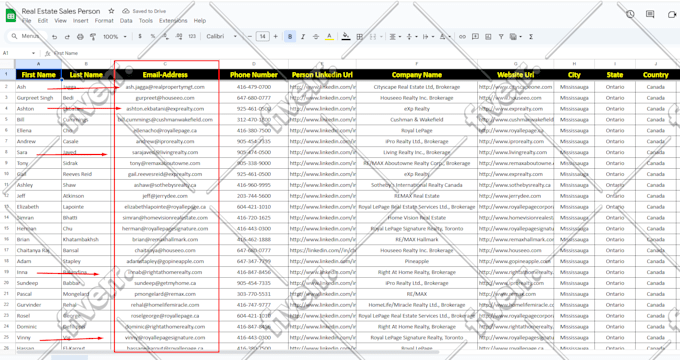Click the gurpreet@houseeo.com email cell
Screen dimensions: 680x360
[165, 98]
